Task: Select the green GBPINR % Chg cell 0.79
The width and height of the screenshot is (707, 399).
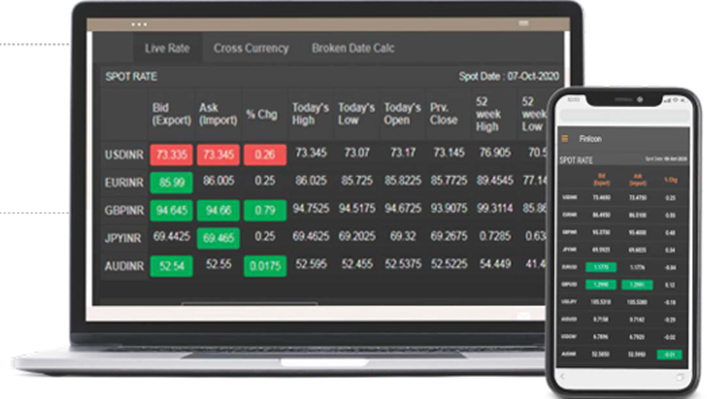Action: [265, 210]
